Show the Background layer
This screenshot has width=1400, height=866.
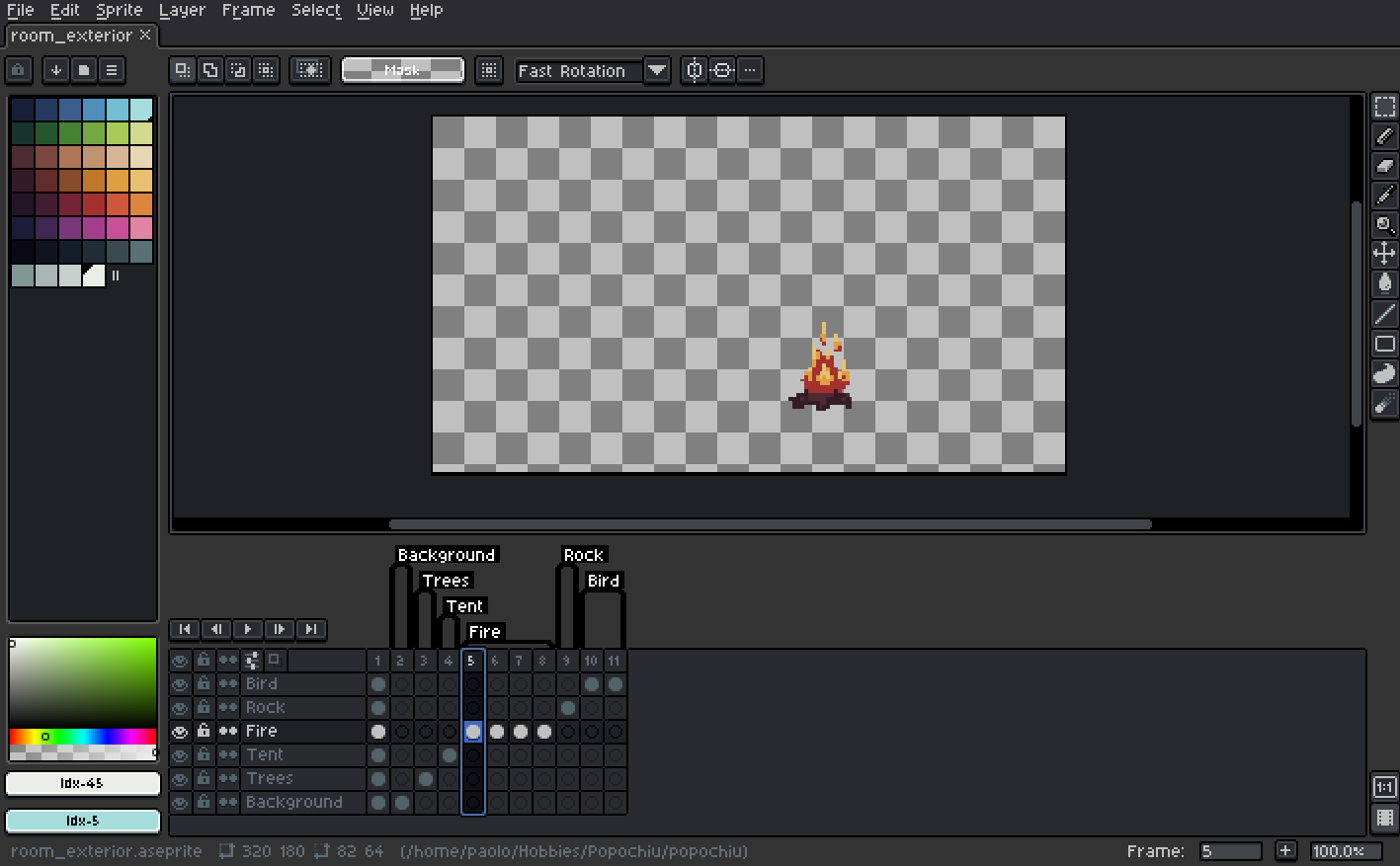tap(180, 803)
